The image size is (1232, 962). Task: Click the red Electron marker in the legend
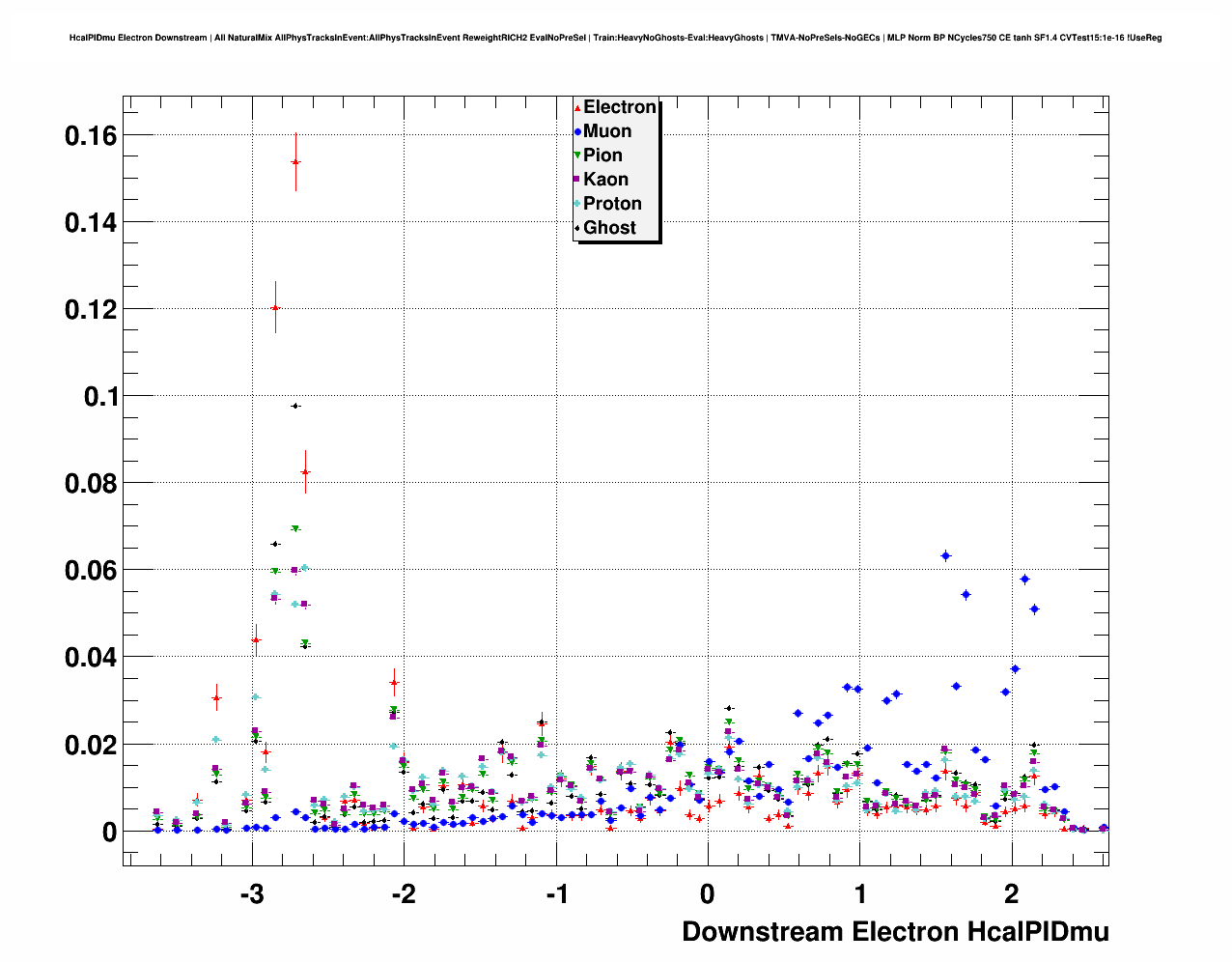[x=577, y=108]
